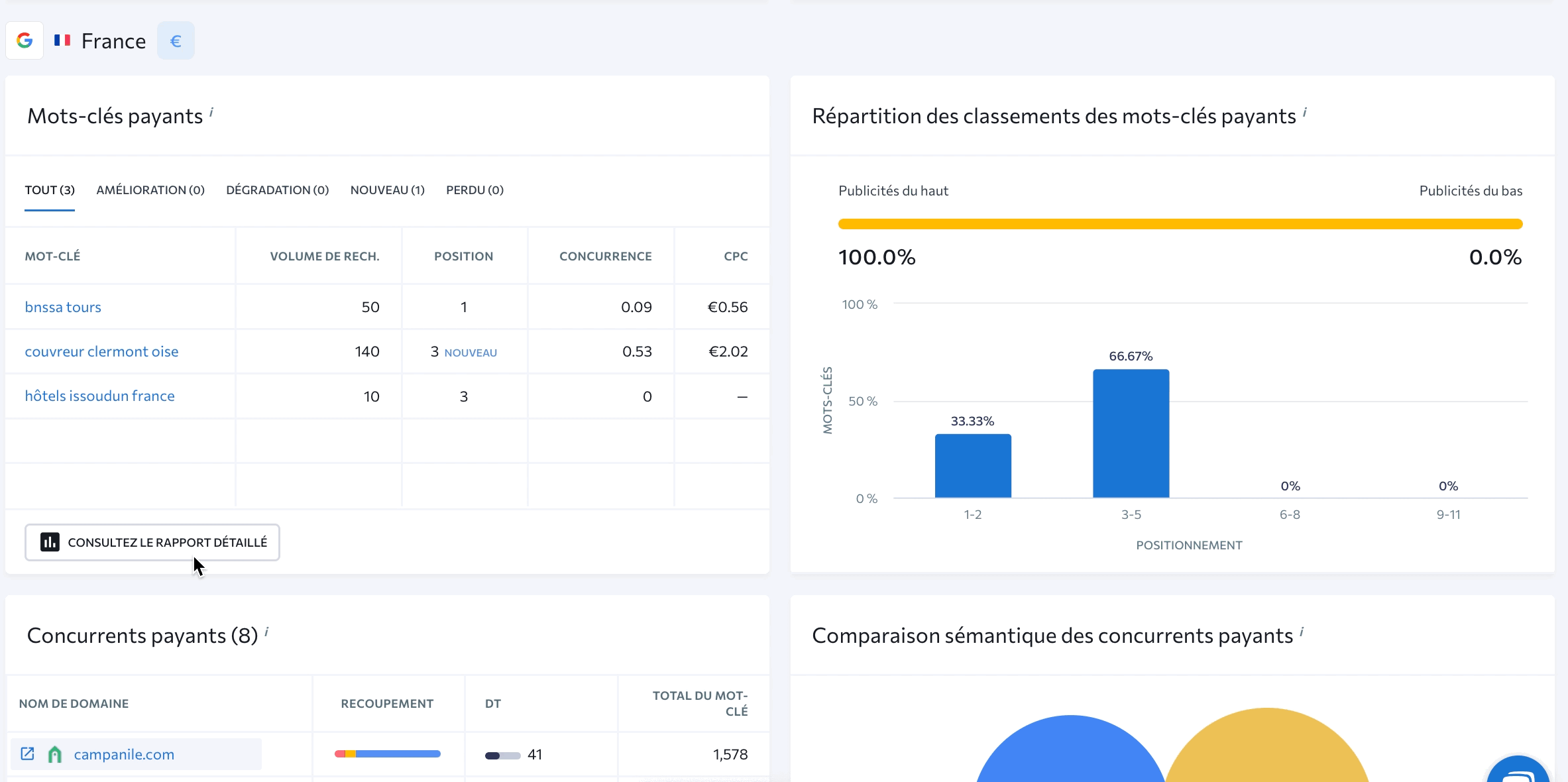Switch to the AMÉLIORATION (0) tab

[150, 190]
